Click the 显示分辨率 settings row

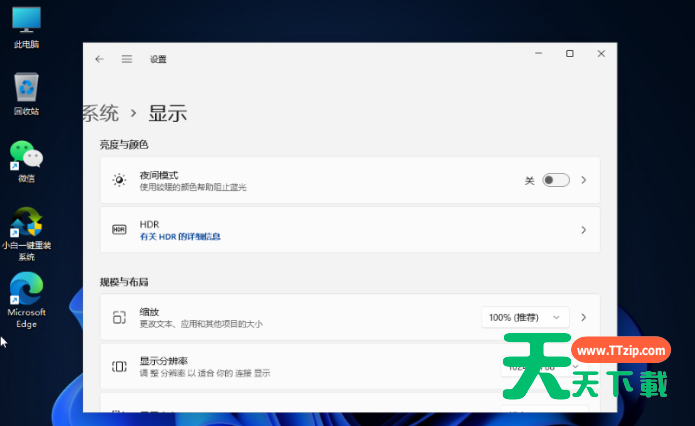tap(300, 366)
